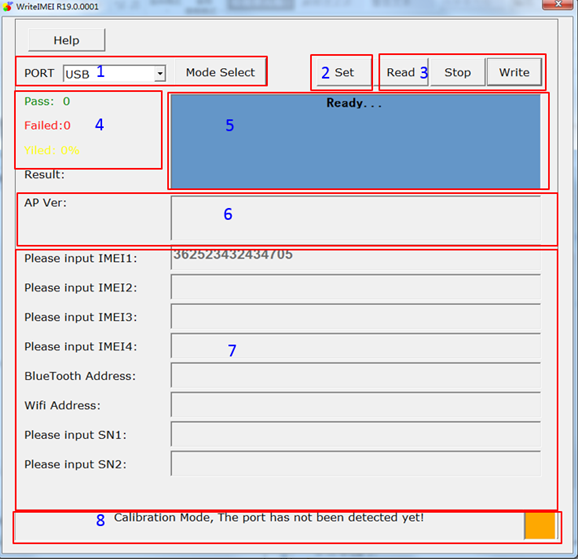Image resolution: width=578 pixels, height=559 pixels.
Task: Click the IMEI2 input field
Action: tap(356, 287)
